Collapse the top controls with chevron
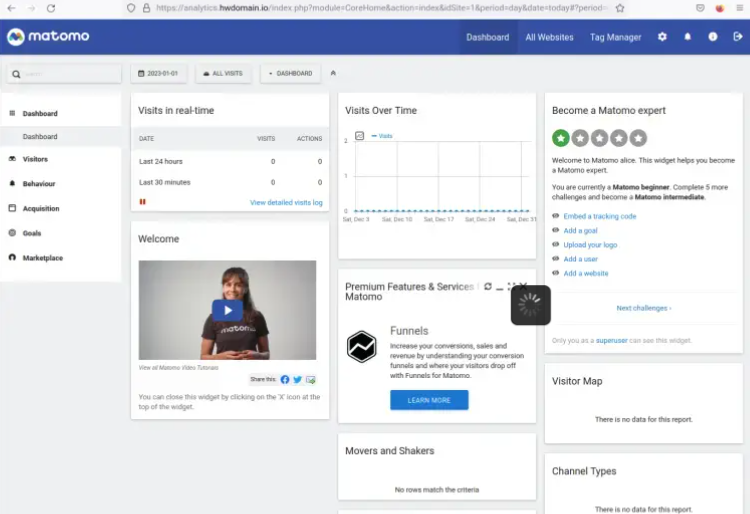Image resolution: width=750 pixels, height=514 pixels. (x=333, y=73)
